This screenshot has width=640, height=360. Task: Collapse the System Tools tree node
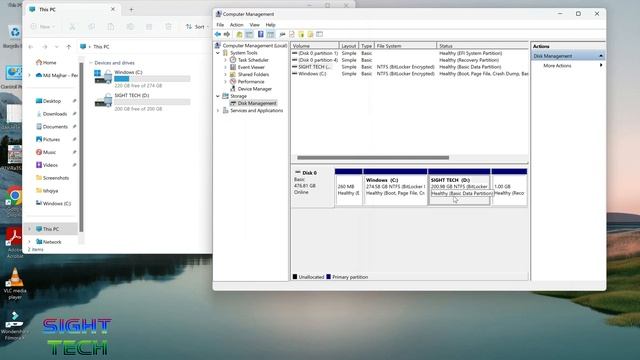pyautogui.click(x=218, y=53)
